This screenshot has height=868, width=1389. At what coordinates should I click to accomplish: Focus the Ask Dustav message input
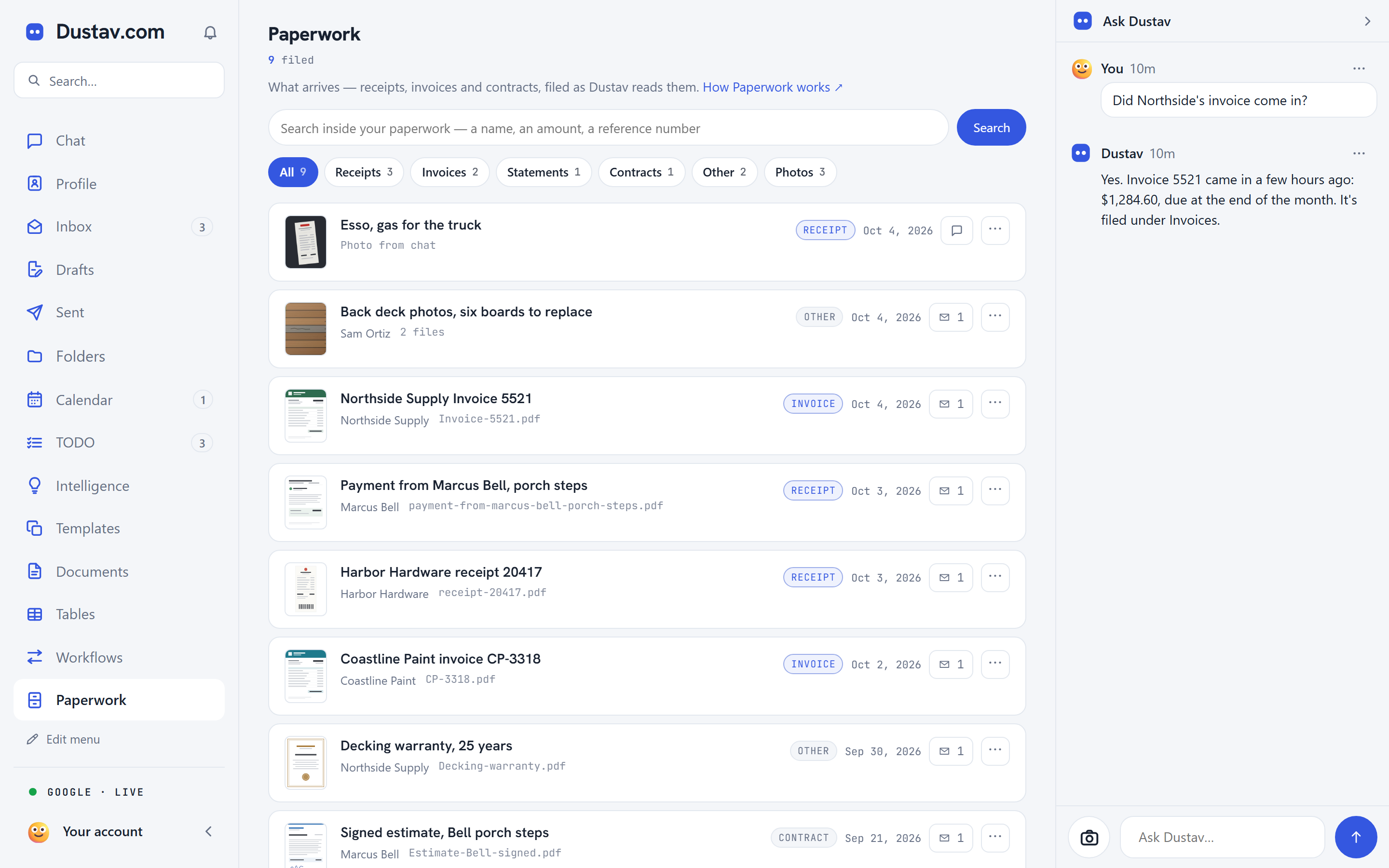[x=1222, y=837]
